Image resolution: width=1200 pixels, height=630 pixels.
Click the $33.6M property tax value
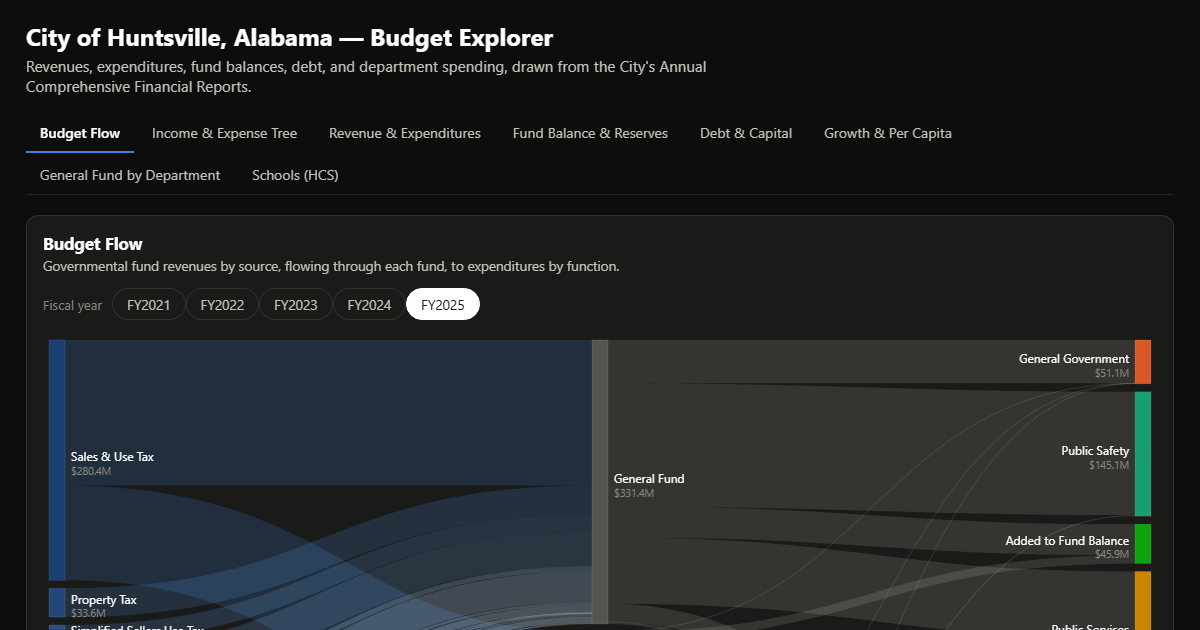[x=88, y=613]
